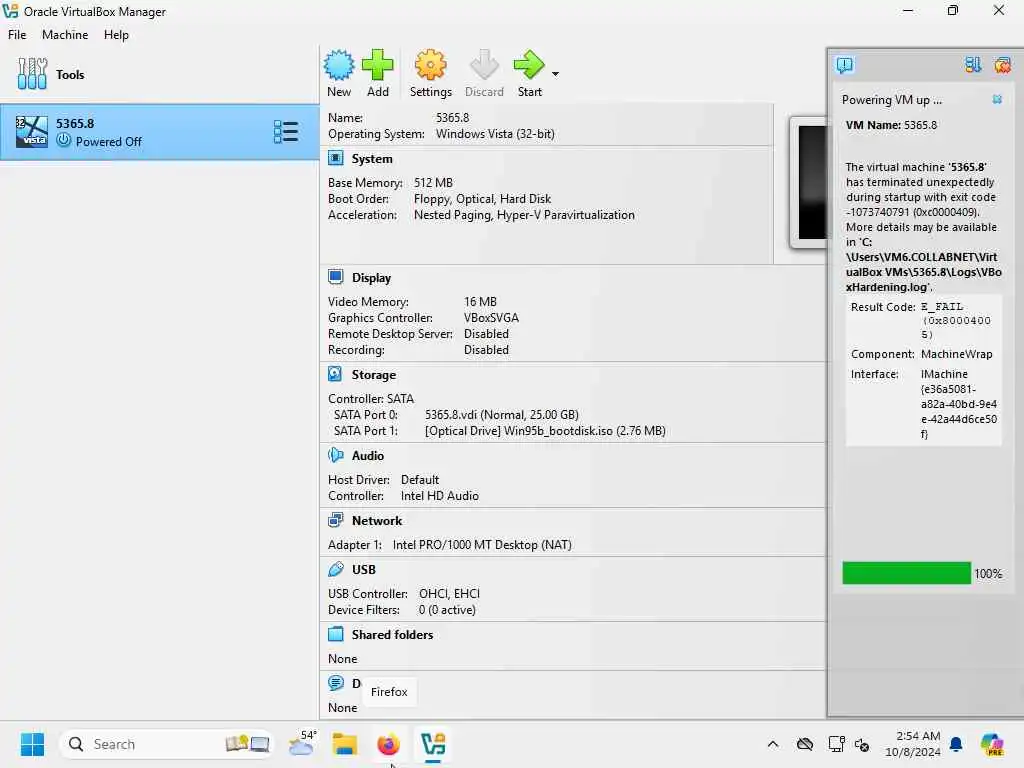This screenshot has width=1024, height=768.
Task: Open the Copilot icon in taskbar
Action: point(991,744)
